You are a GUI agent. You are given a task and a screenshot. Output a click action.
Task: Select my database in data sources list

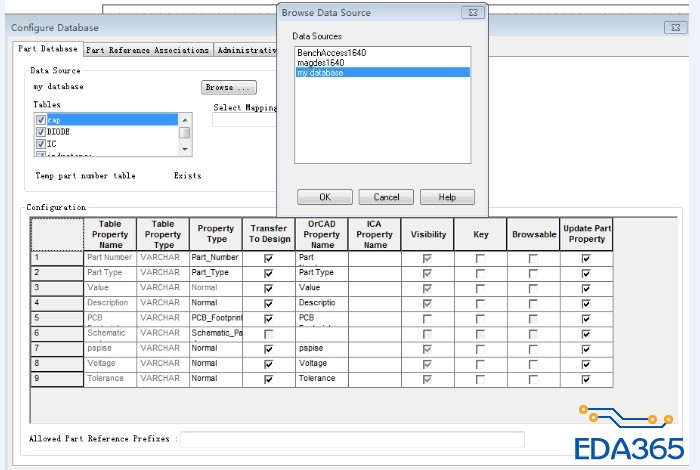(x=382, y=72)
